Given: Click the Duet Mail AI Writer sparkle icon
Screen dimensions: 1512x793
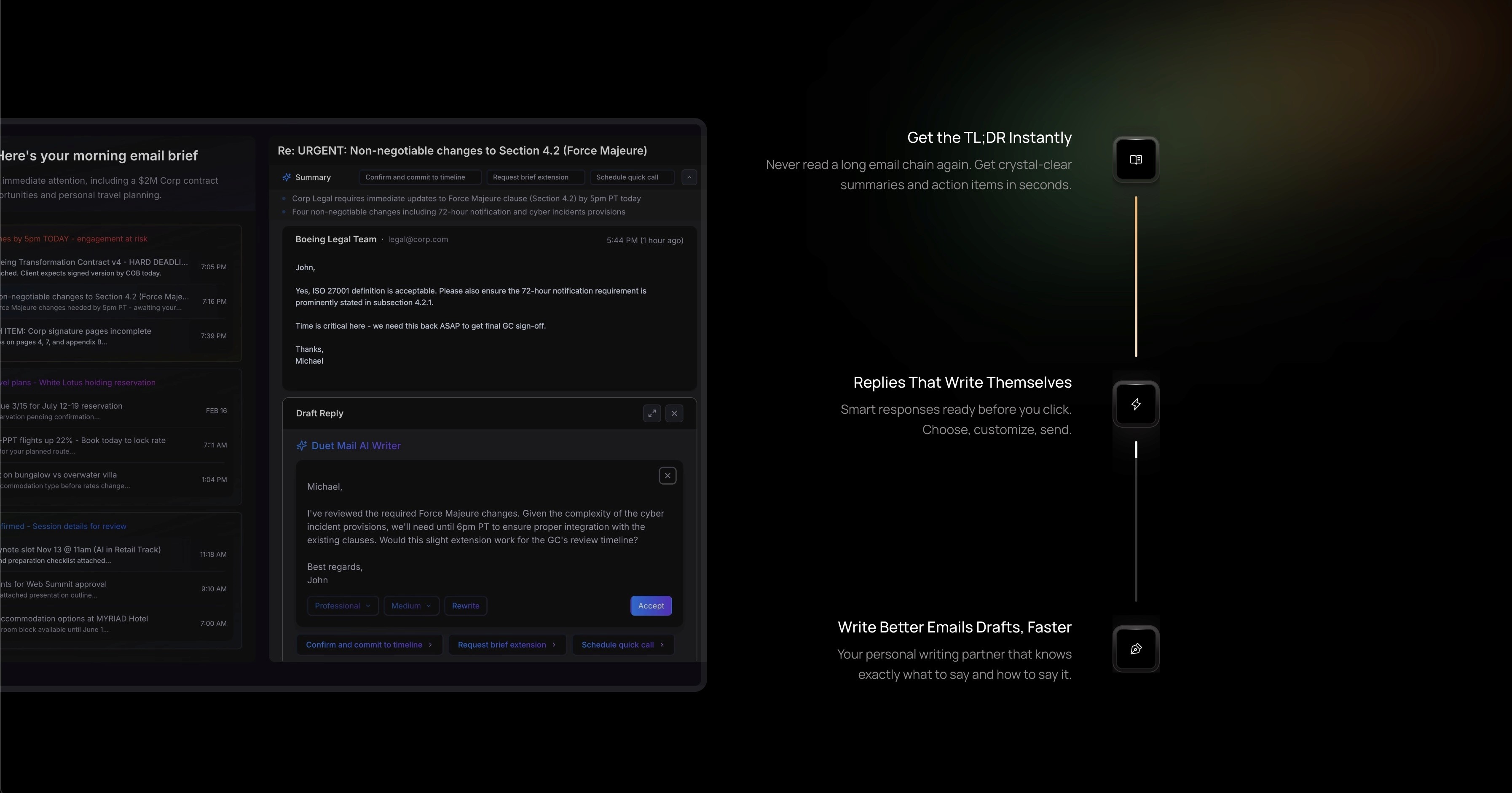Looking at the screenshot, I should tap(302, 445).
